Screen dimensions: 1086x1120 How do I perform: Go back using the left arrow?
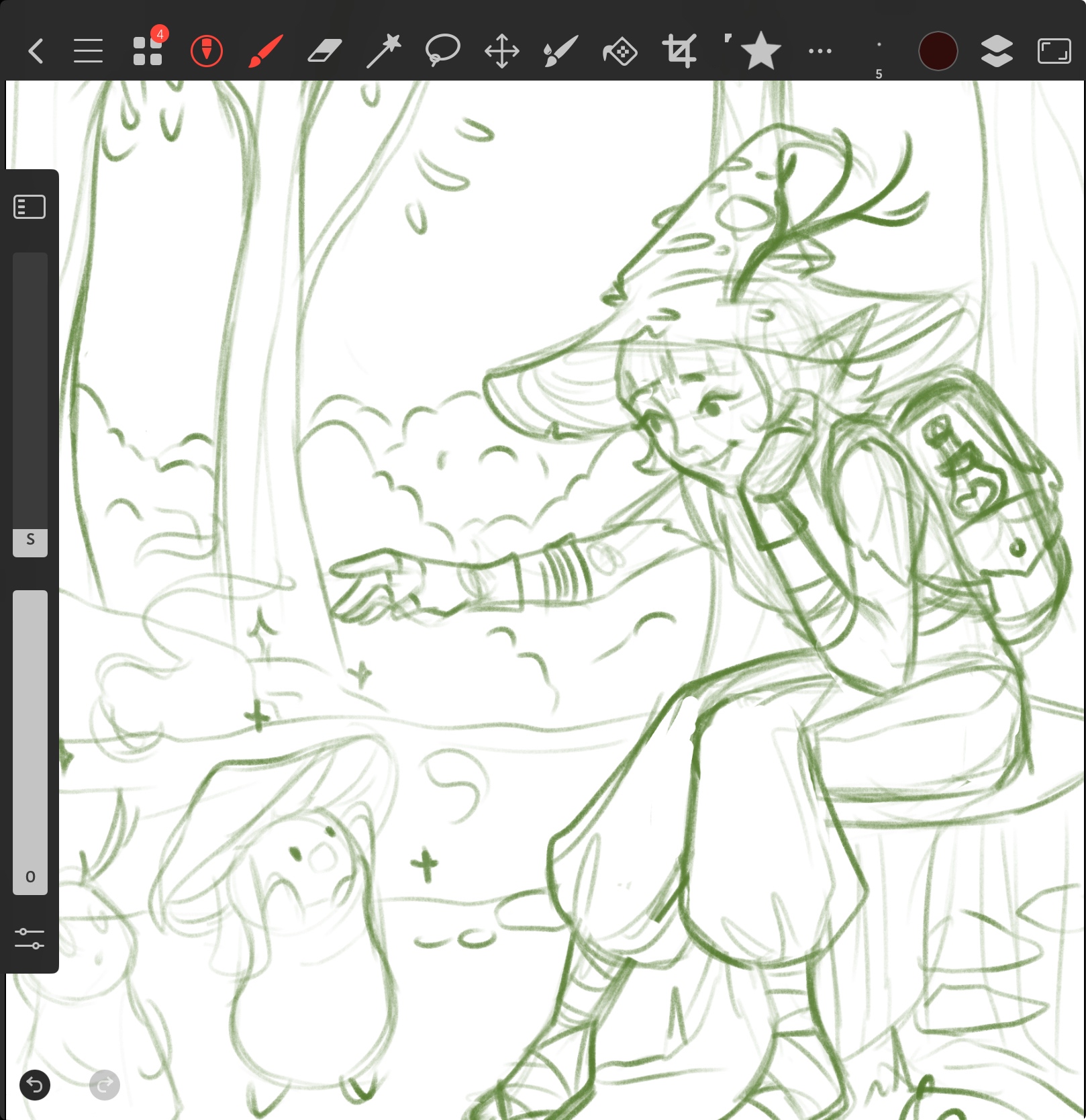(x=36, y=51)
